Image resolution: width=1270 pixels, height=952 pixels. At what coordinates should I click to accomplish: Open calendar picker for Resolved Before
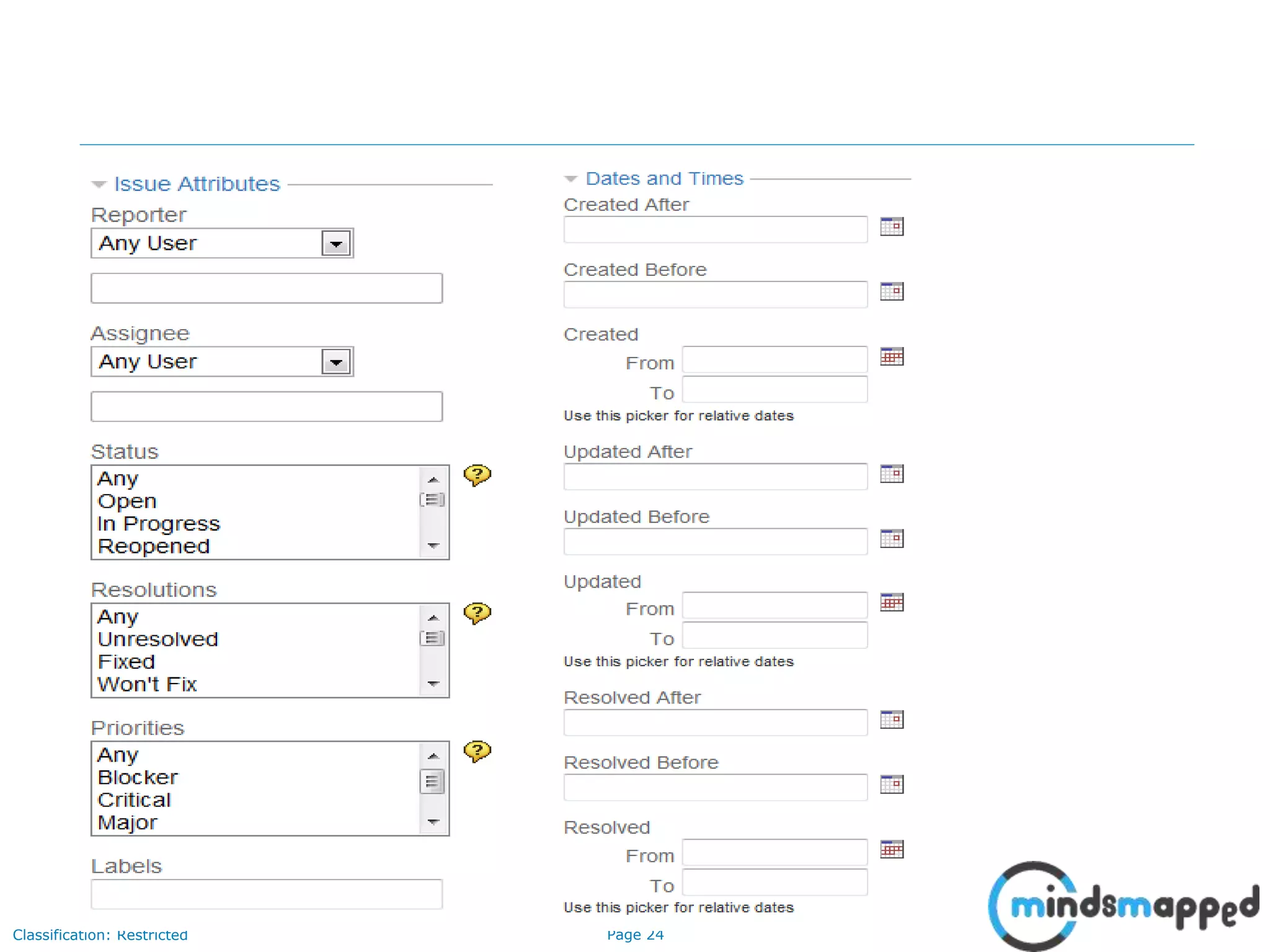coord(892,785)
